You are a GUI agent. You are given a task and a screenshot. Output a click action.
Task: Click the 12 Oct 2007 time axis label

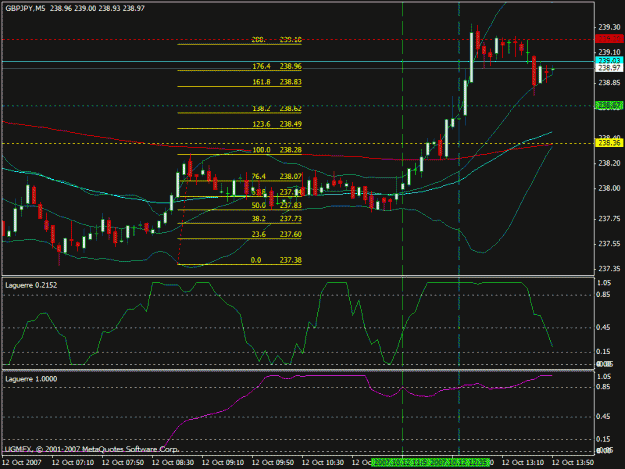22,463
